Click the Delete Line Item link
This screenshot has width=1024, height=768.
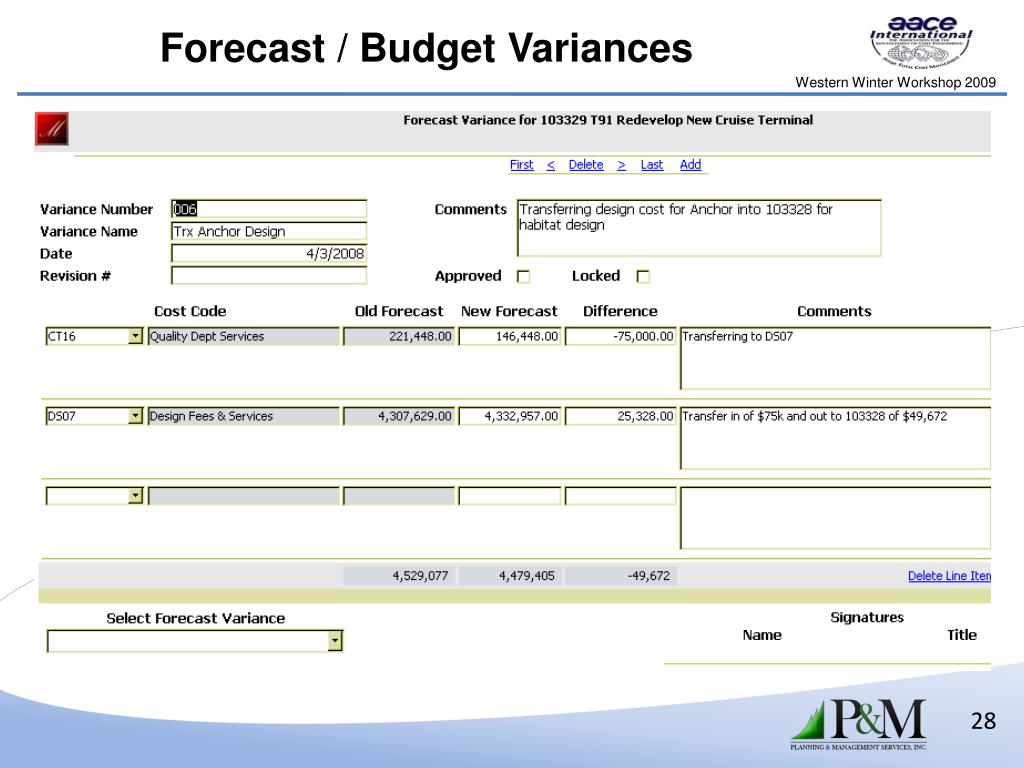coord(949,575)
